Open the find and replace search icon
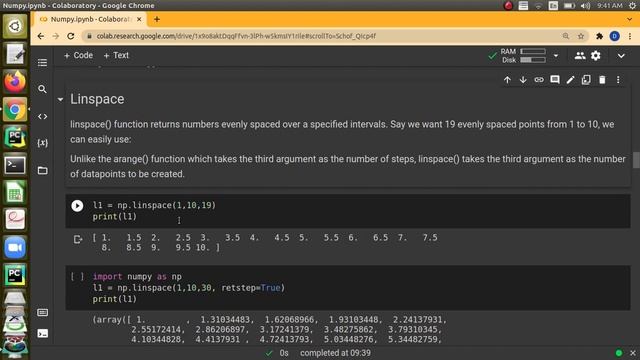 42,89
